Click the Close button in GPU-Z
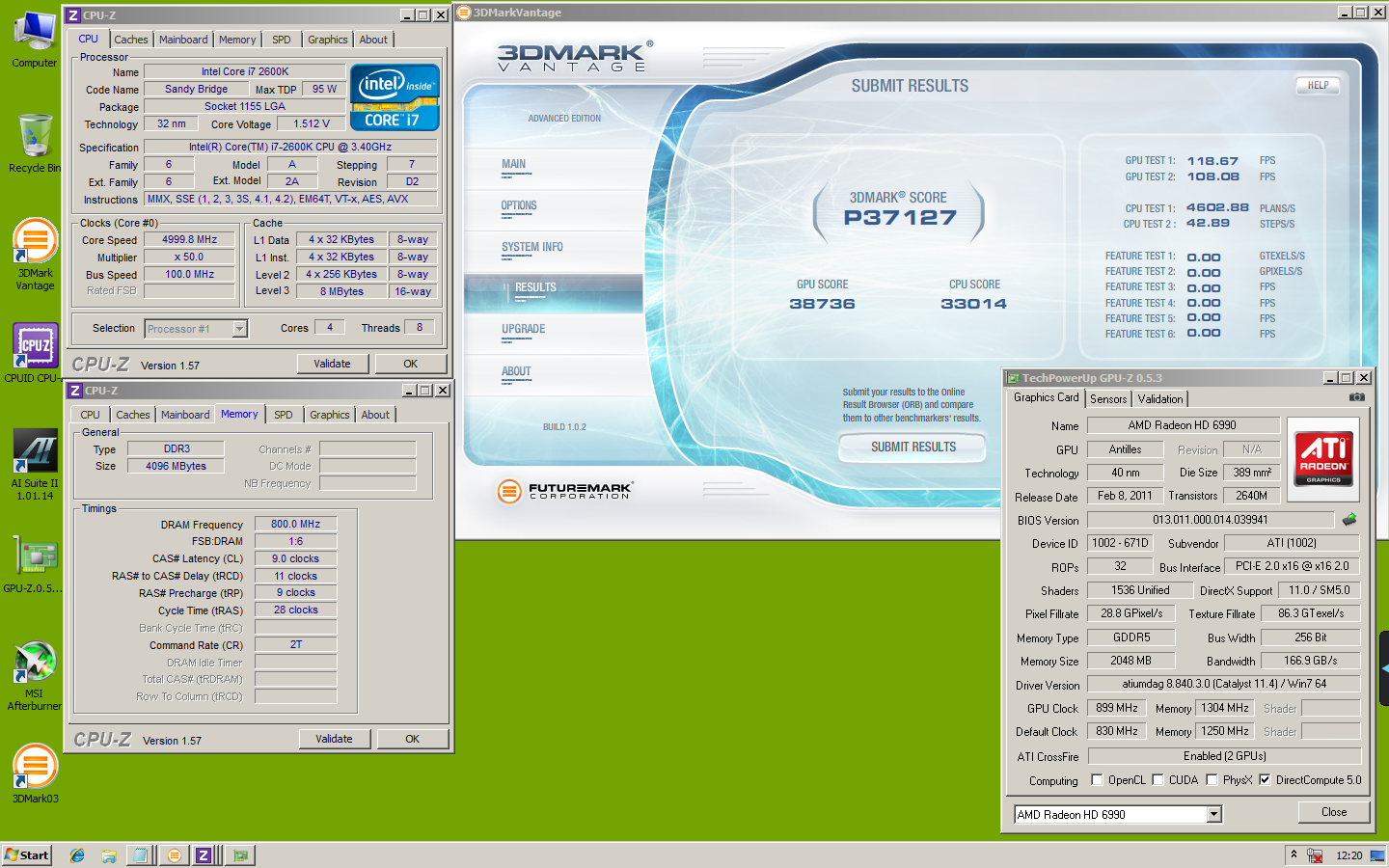This screenshot has height=868, width=1389. [x=1334, y=812]
